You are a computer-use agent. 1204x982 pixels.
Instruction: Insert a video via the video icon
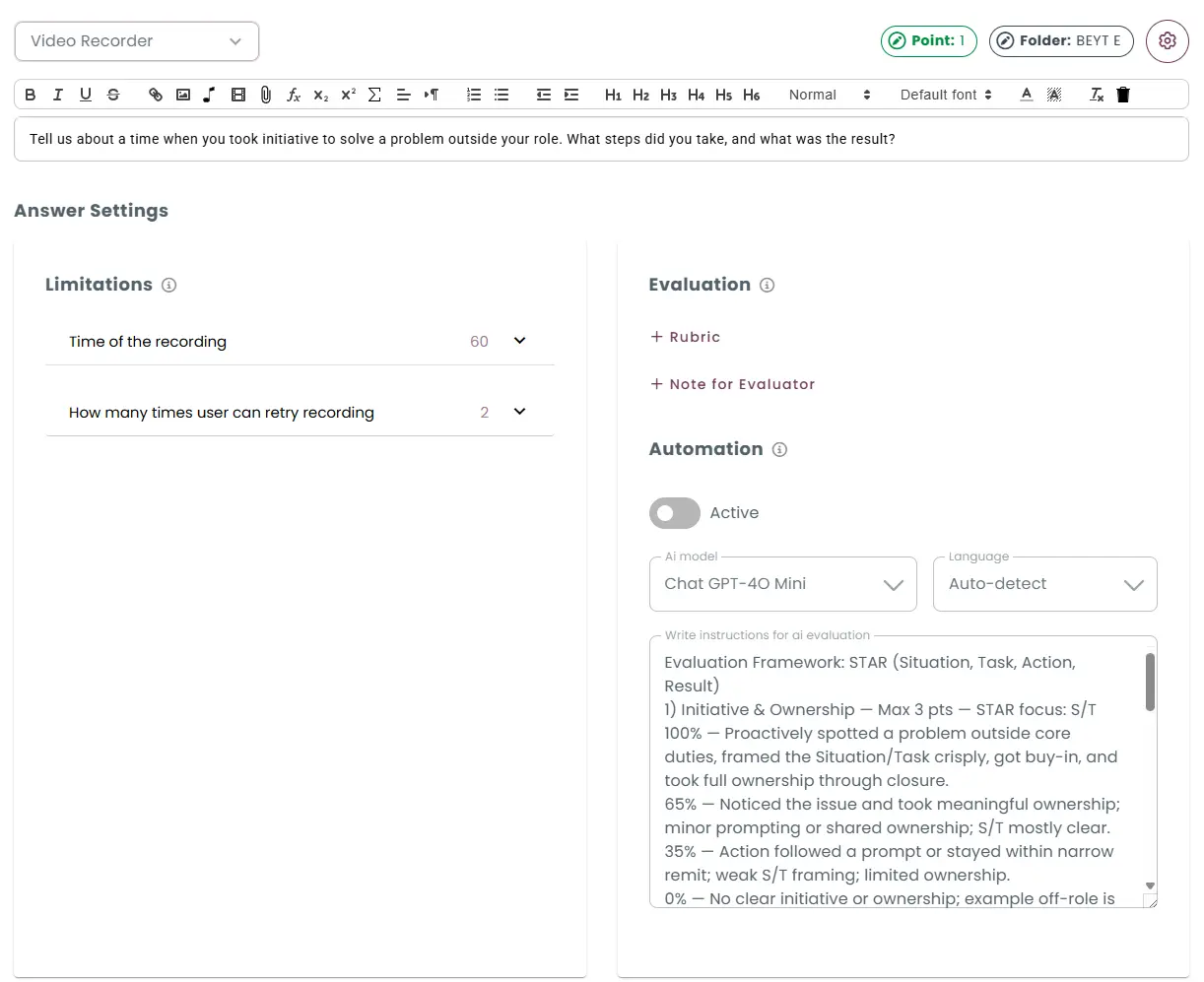click(237, 95)
